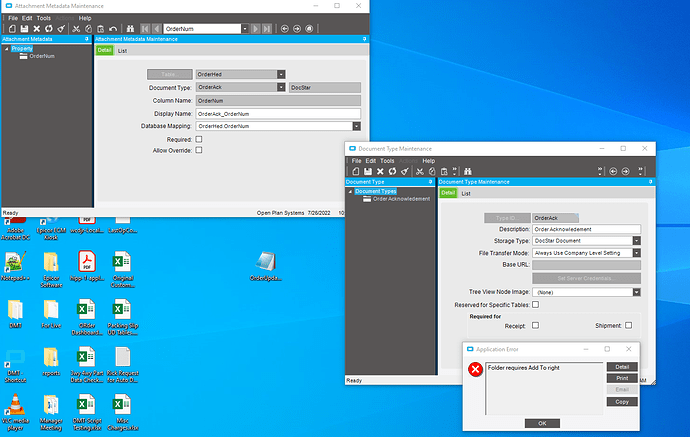Enable the Required checkbox

pyautogui.click(x=199, y=139)
